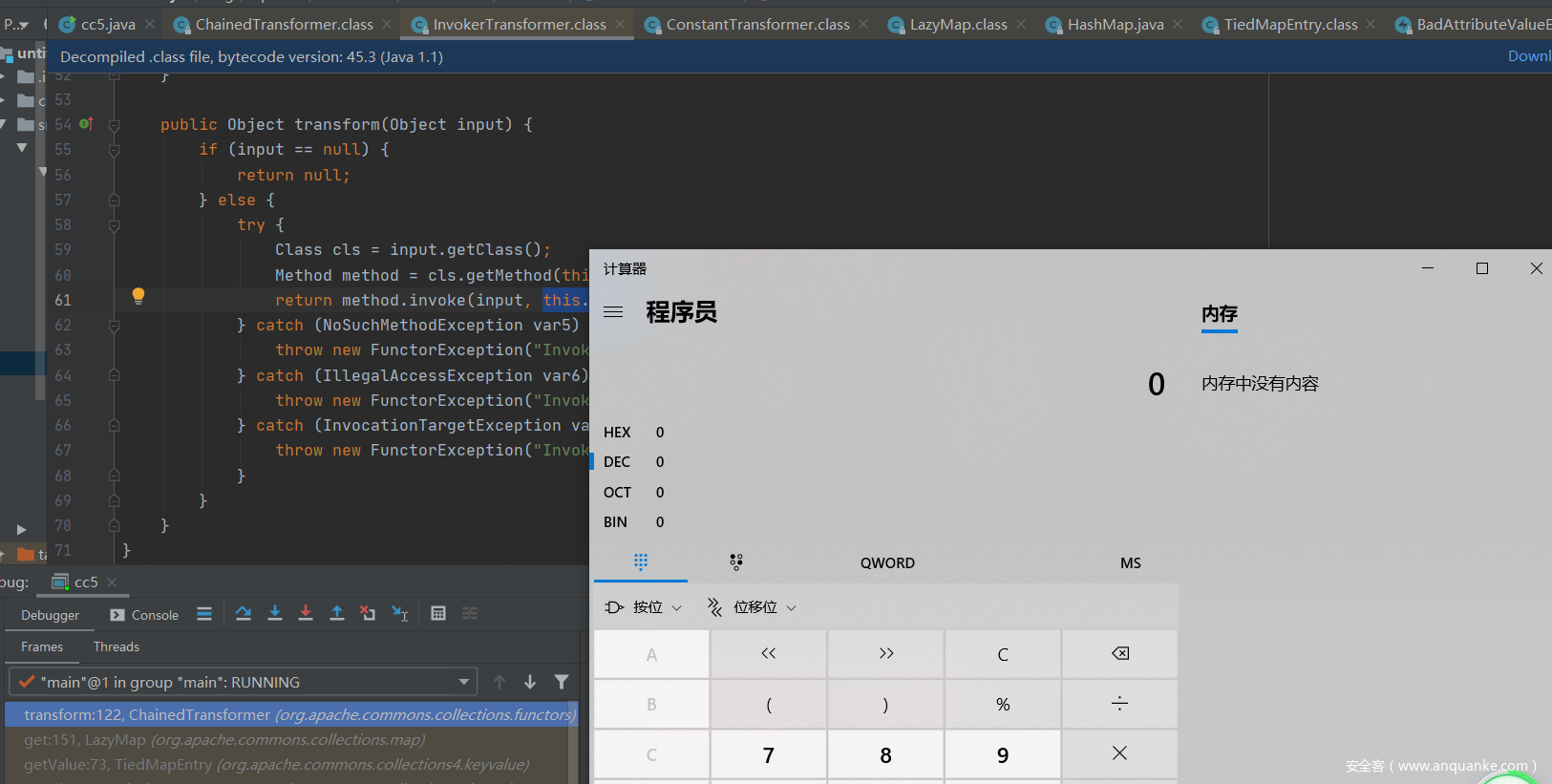
Task: Expand the 位移位 bit shift dropdown
Action: coord(752,607)
